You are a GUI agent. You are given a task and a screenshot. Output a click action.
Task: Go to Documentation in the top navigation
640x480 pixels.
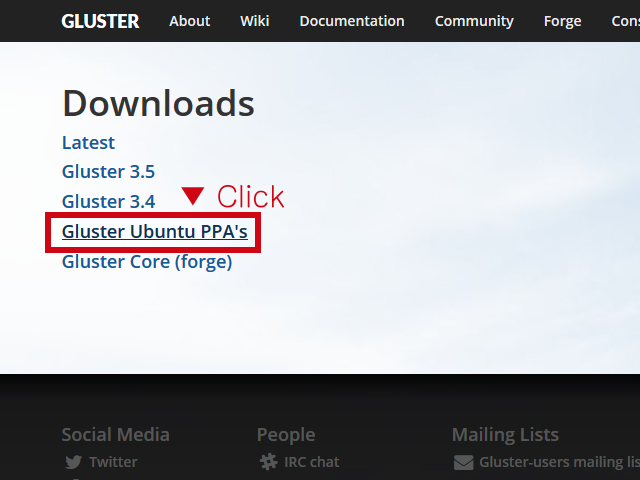(352, 21)
